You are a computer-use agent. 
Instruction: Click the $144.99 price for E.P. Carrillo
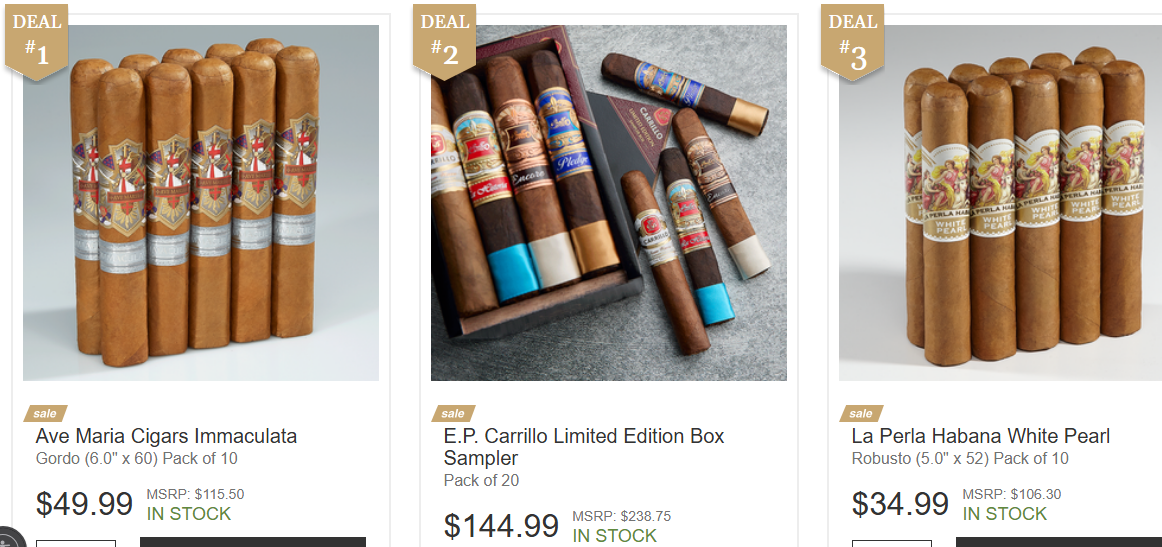click(x=501, y=526)
